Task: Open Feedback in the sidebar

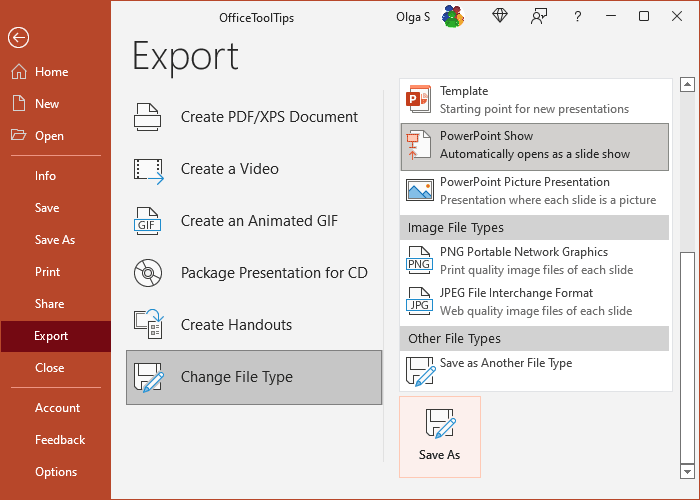Action: (60, 440)
